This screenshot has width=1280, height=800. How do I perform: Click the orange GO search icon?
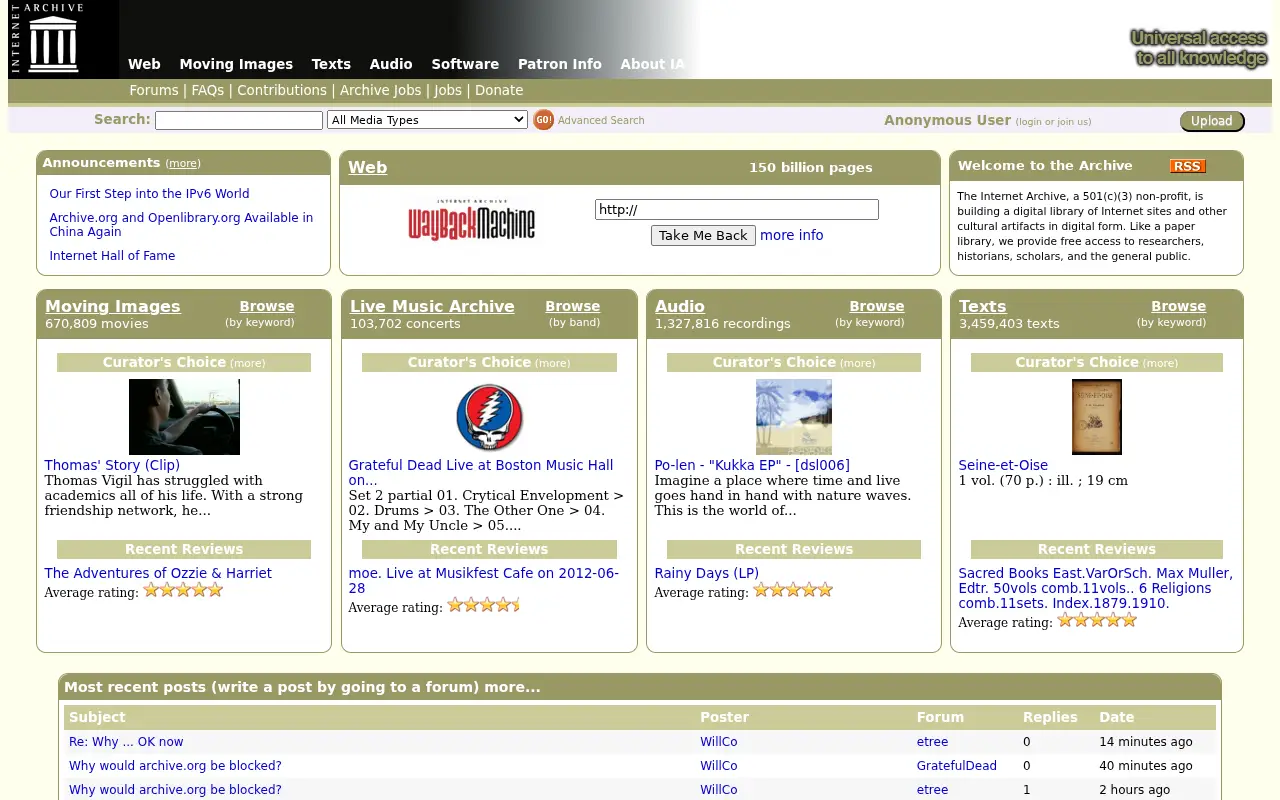pyautogui.click(x=543, y=120)
